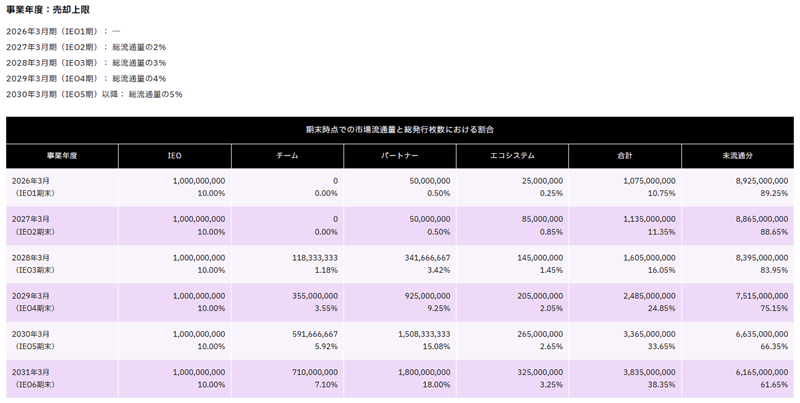The width and height of the screenshot is (800, 403).
Task: Select the total cell showing 3,835,000,000
Action: (647, 372)
